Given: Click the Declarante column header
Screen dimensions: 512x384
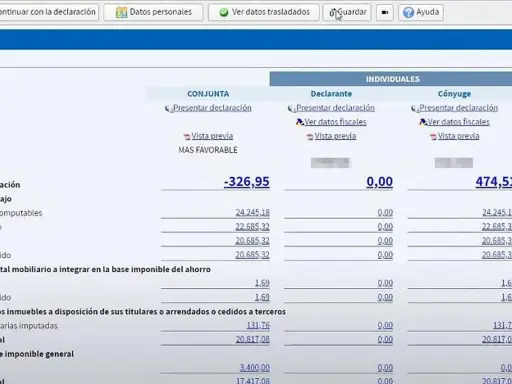Looking at the screenshot, I should [331, 94].
